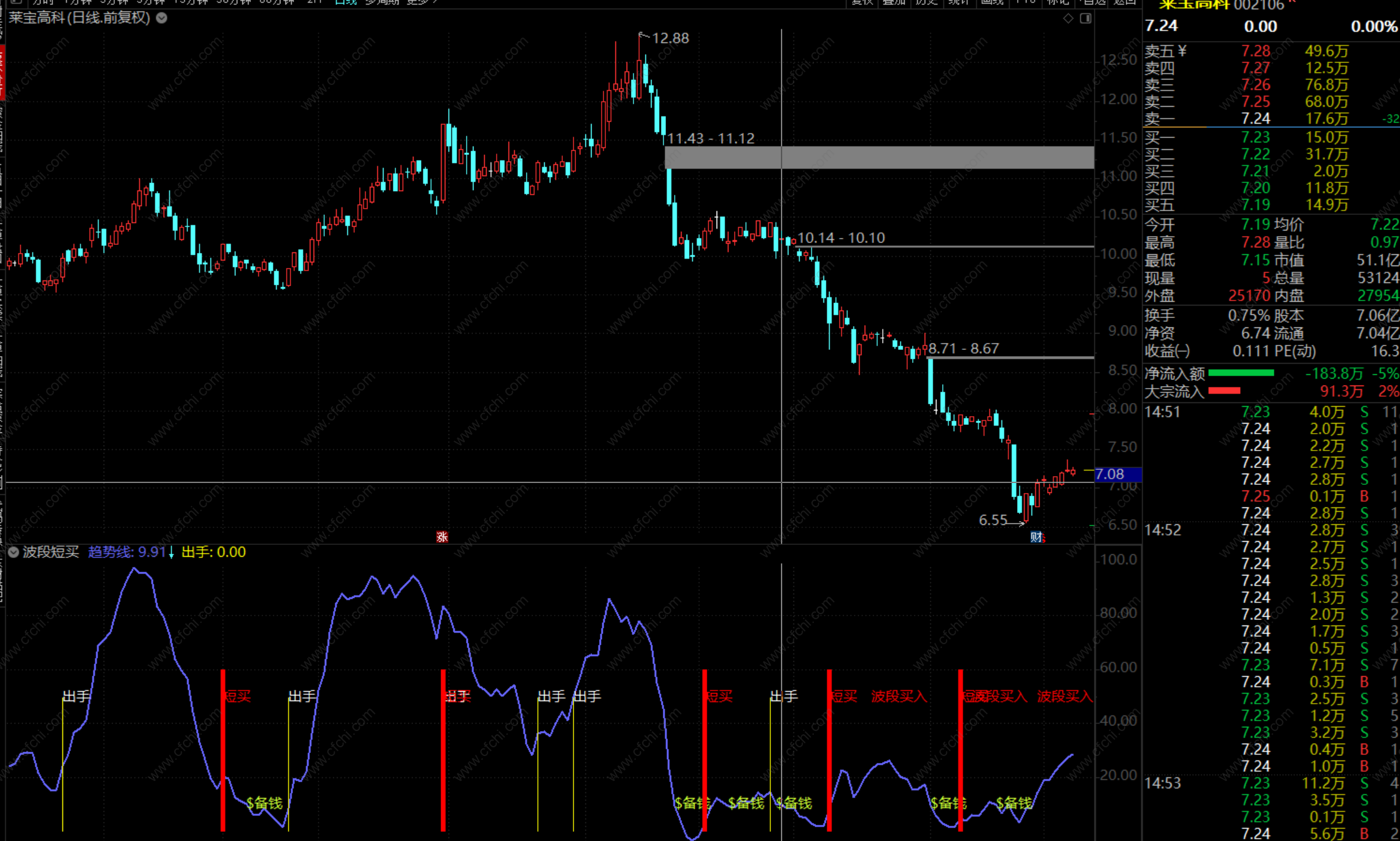Click the red 涨 event marker

coord(442,537)
